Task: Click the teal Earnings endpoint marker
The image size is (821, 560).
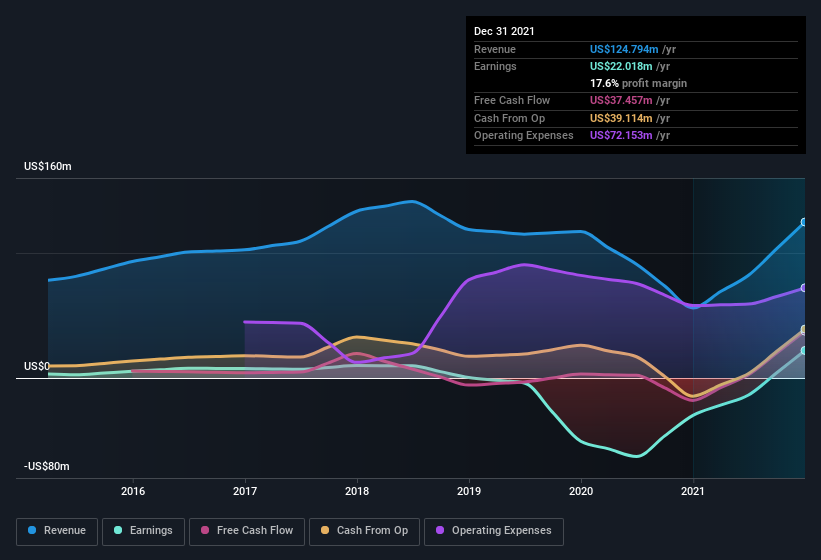Action: (804, 351)
